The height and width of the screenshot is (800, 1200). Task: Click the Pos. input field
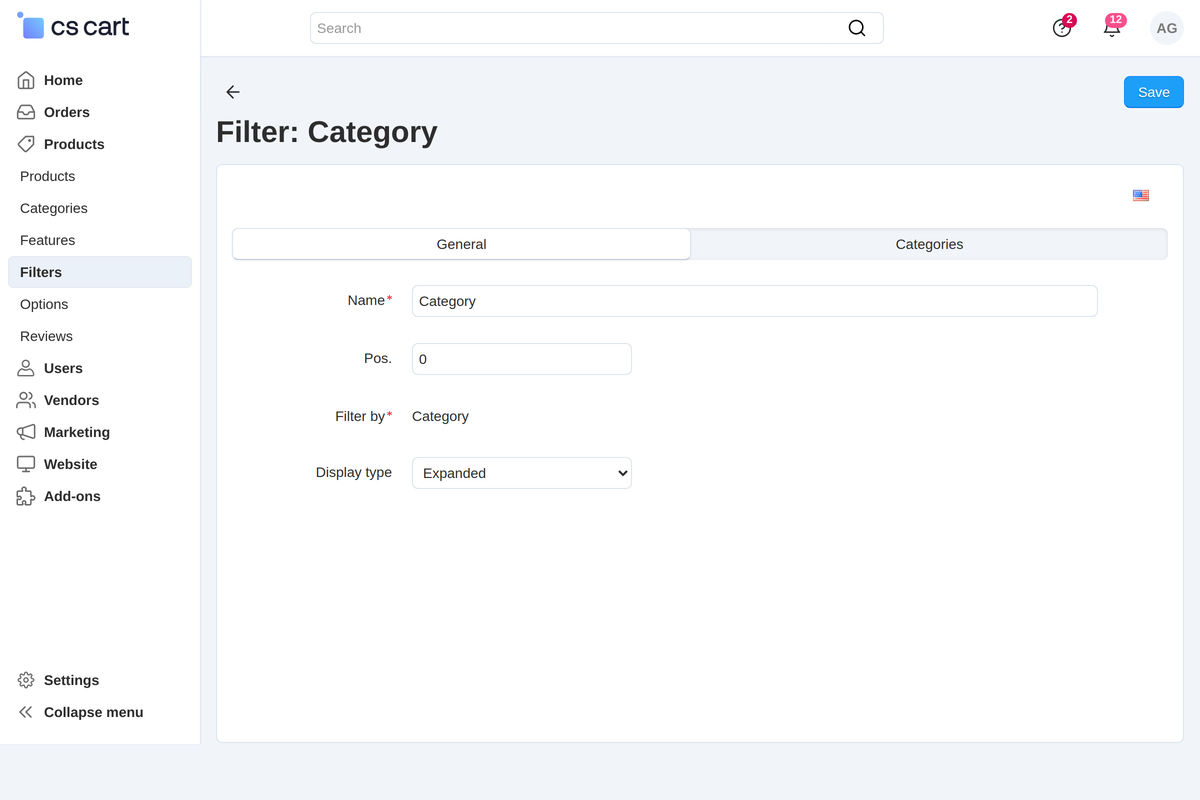click(522, 359)
